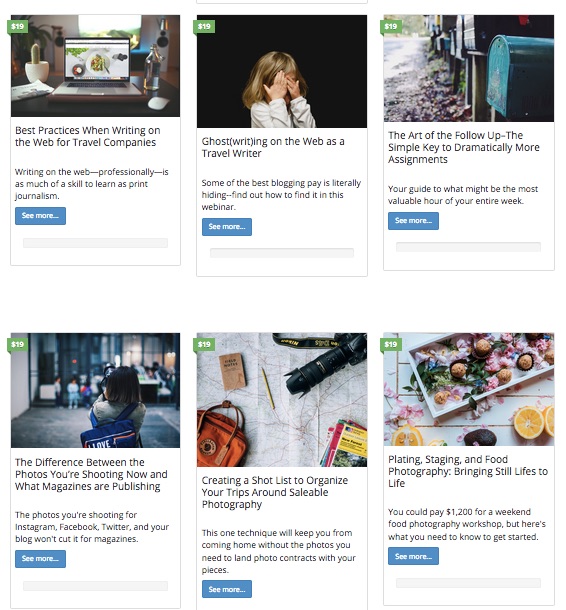
Task: Click the gray bar under Best Practices card
Action: click(x=95, y=243)
